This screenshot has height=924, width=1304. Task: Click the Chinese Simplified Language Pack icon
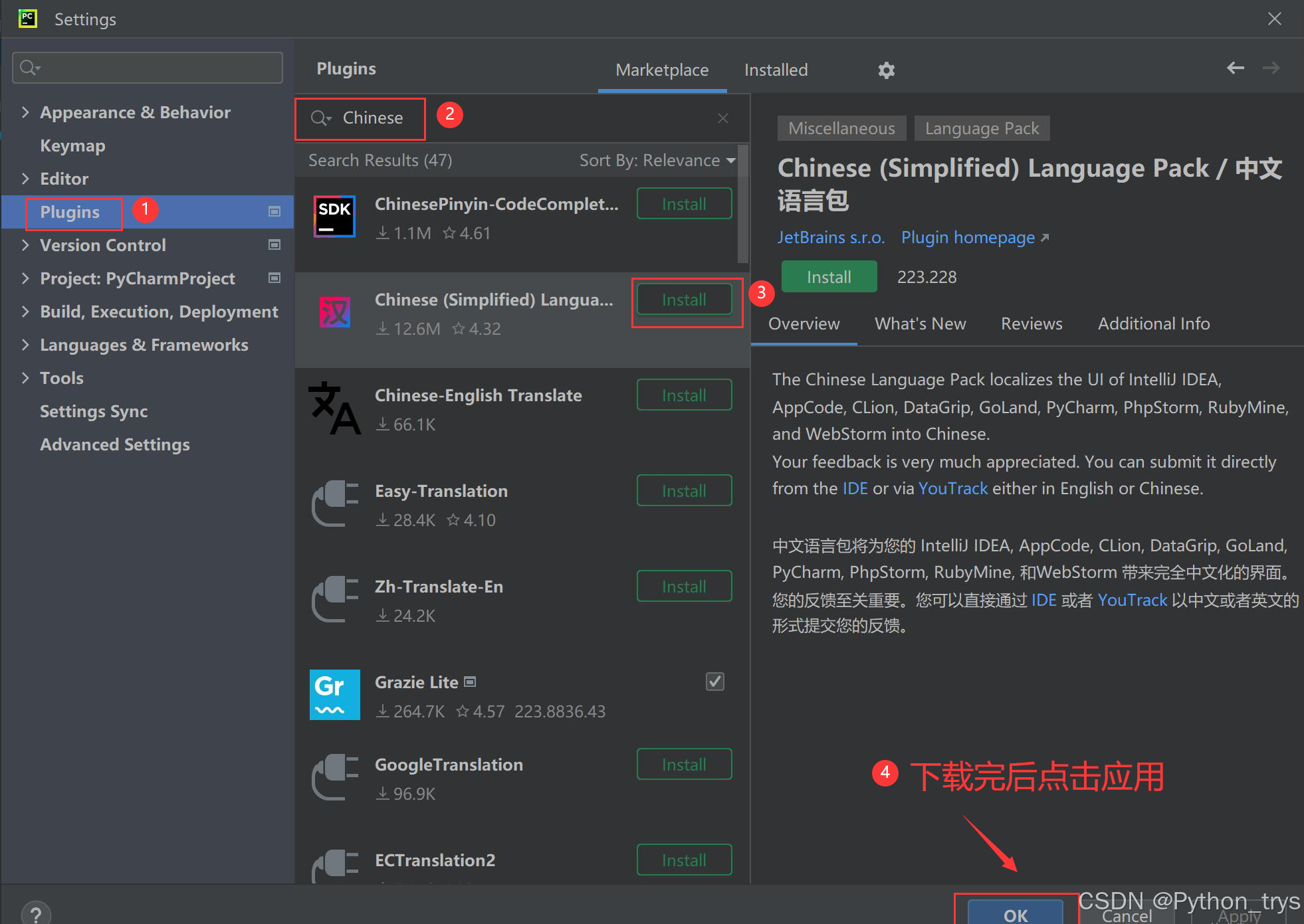point(335,312)
